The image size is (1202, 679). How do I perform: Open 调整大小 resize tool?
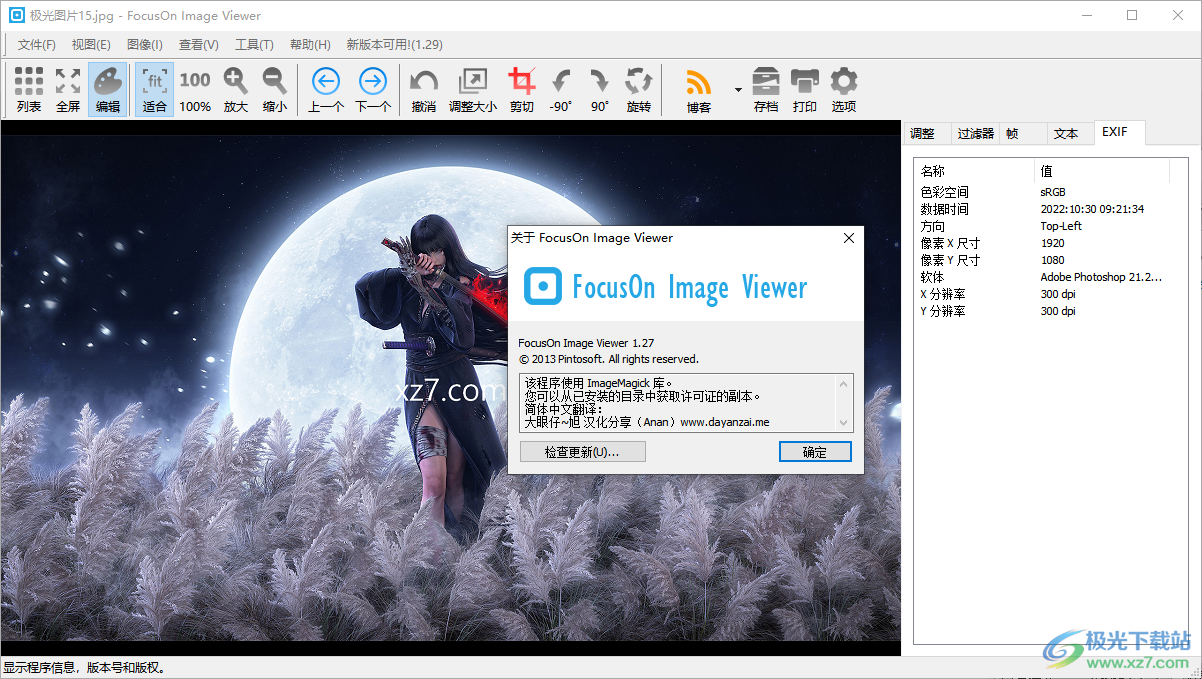(x=473, y=90)
